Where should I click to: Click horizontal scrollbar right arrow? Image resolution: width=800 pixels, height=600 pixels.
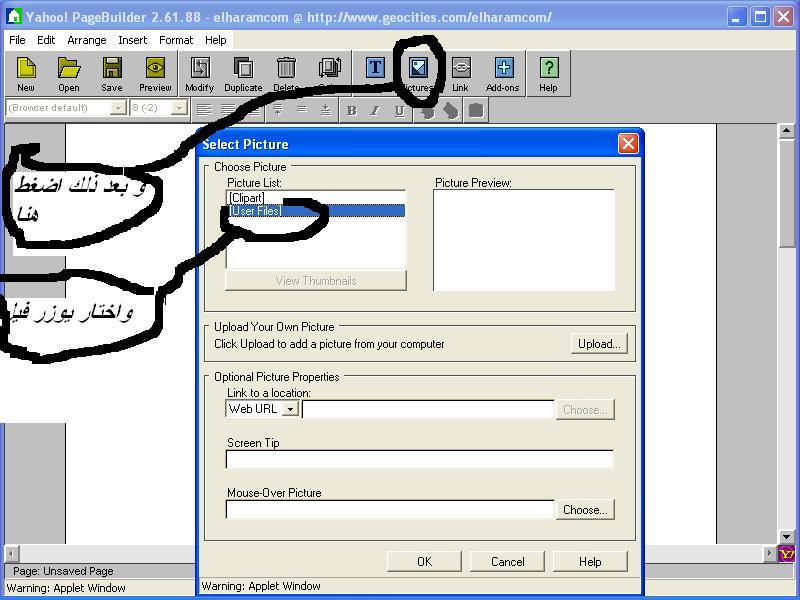pyautogui.click(x=770, y=553)
